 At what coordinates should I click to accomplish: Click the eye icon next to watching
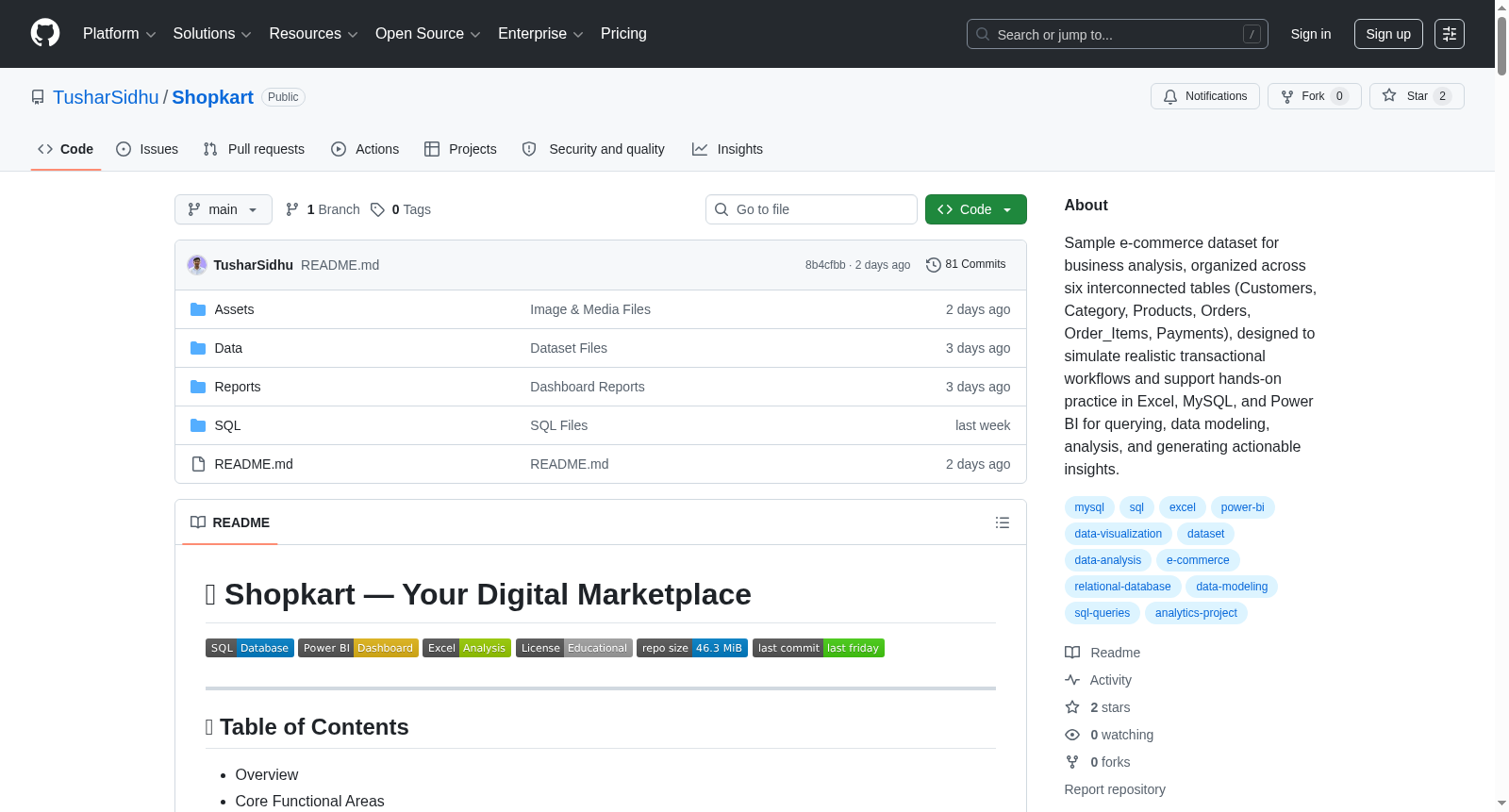pos(1072,735)
